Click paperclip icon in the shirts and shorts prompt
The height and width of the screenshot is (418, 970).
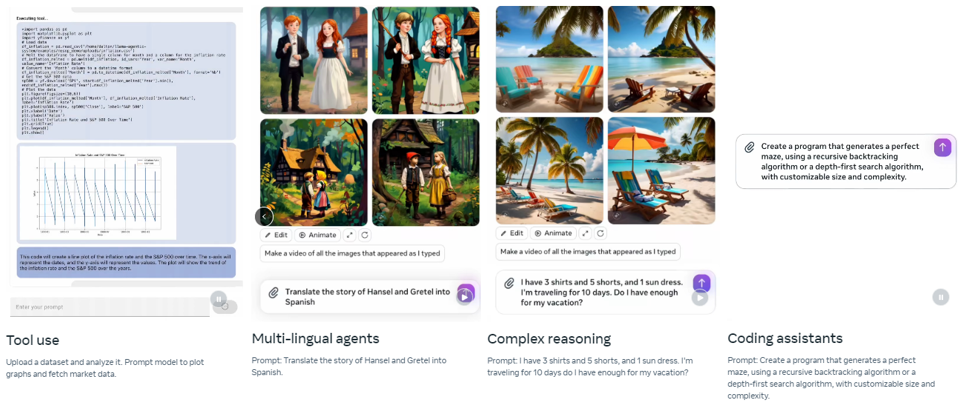509,283
